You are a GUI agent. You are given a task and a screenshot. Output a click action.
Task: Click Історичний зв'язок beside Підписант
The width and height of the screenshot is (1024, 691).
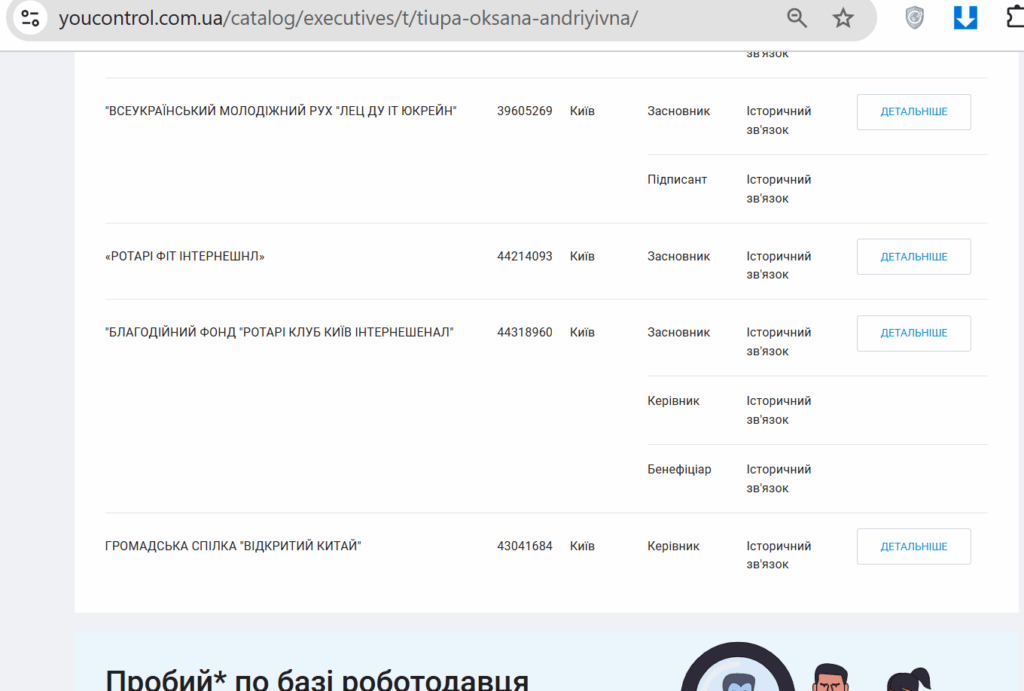(778, 189)
